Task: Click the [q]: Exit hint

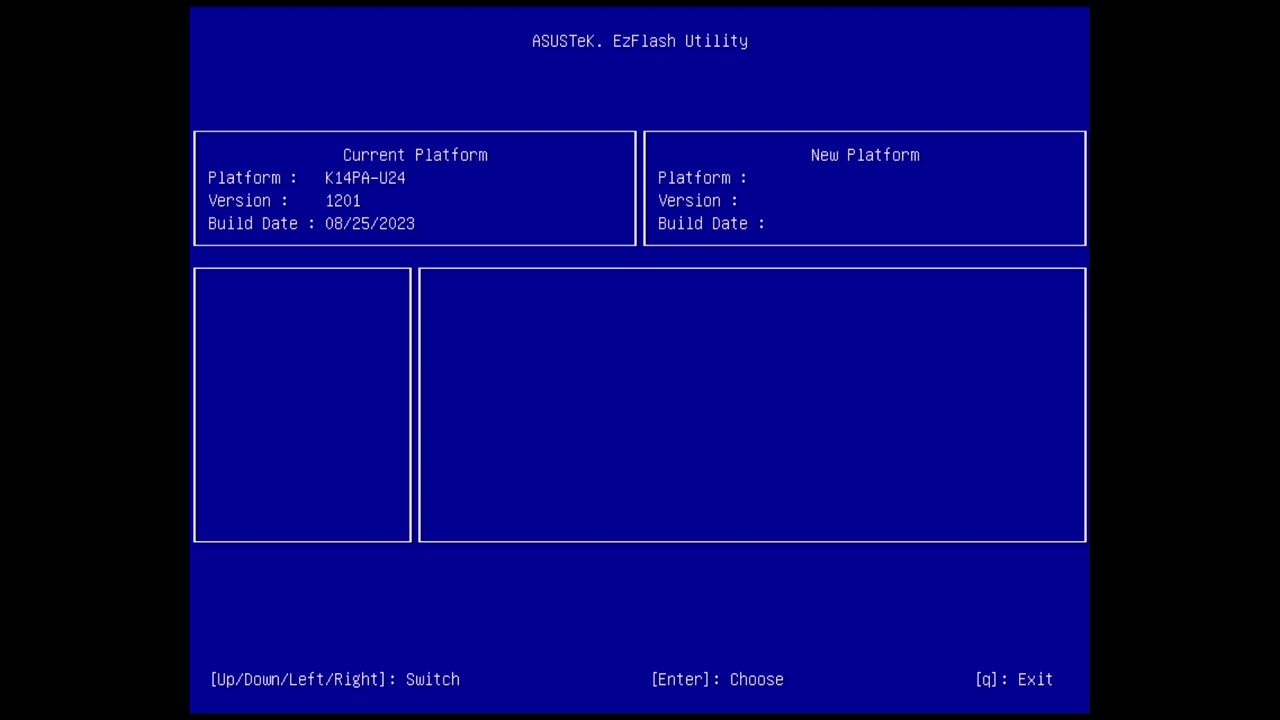Action: click(x=1014, y=680)
